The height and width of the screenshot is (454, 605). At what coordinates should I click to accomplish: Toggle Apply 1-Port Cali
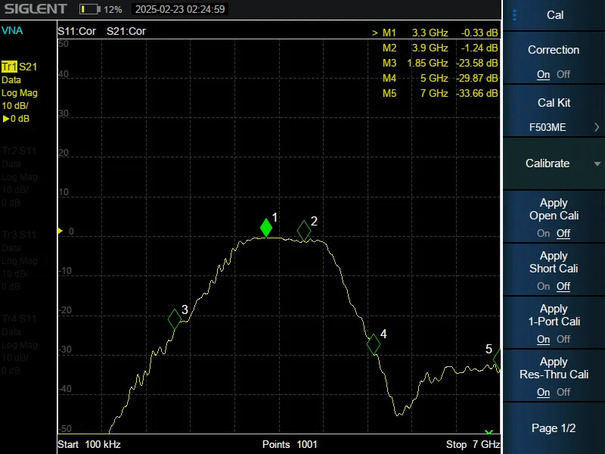click(x=554, y=322)
